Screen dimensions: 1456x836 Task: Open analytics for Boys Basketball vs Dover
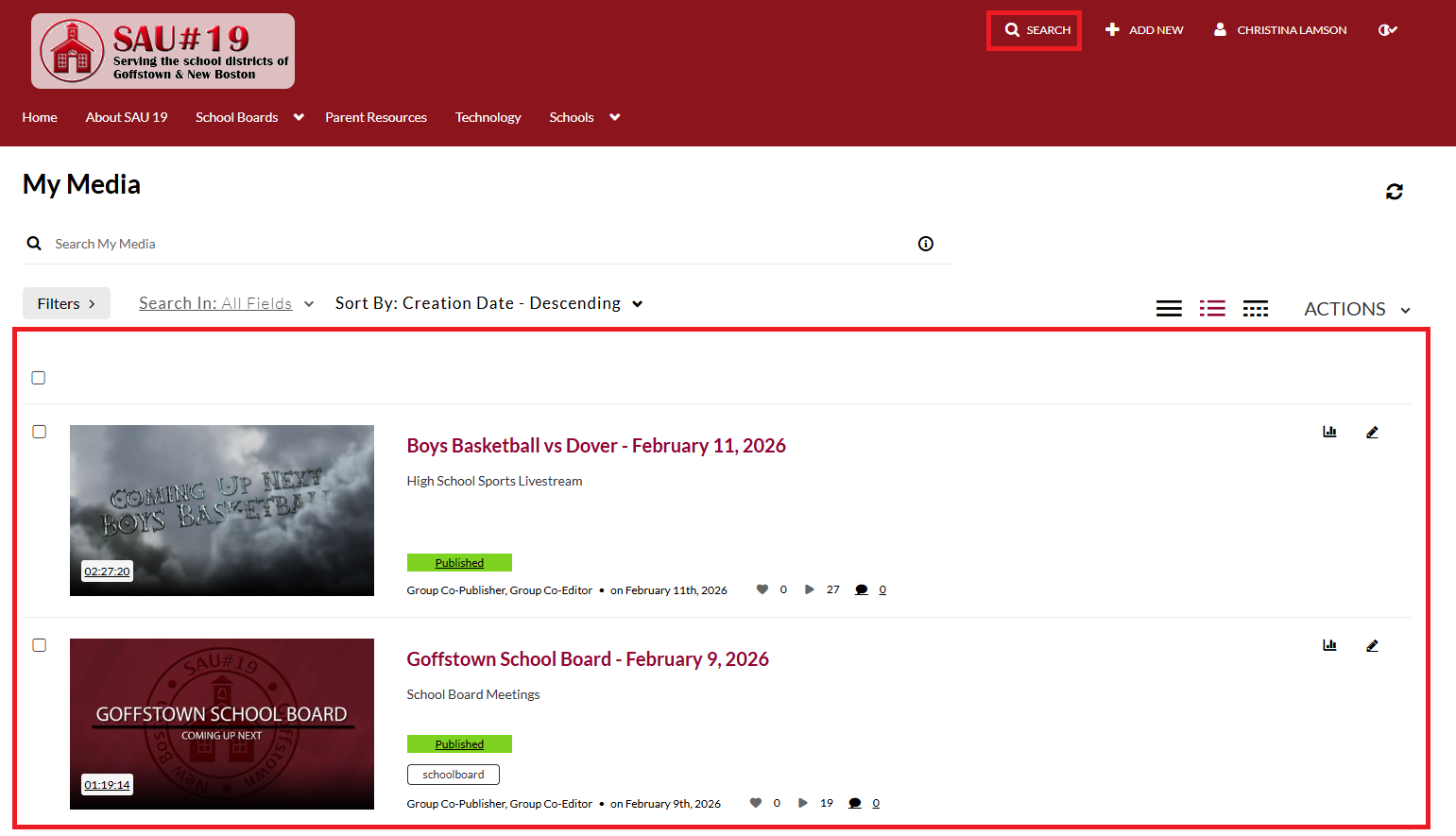pyautogui.click(x=1329, y=432)
